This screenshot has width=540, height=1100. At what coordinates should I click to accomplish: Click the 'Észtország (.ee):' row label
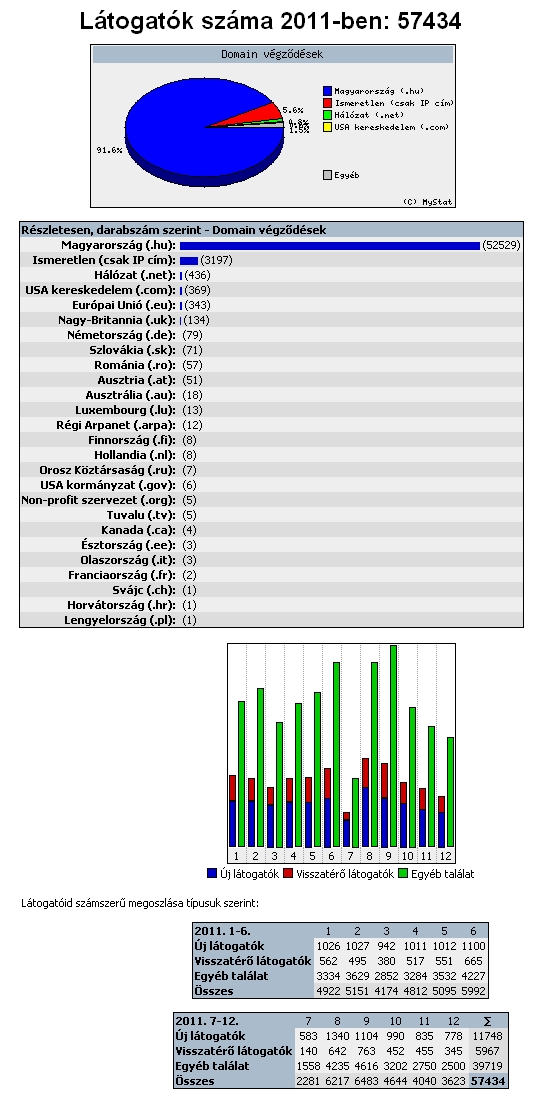pyautogui.click(x=129, y=545)
